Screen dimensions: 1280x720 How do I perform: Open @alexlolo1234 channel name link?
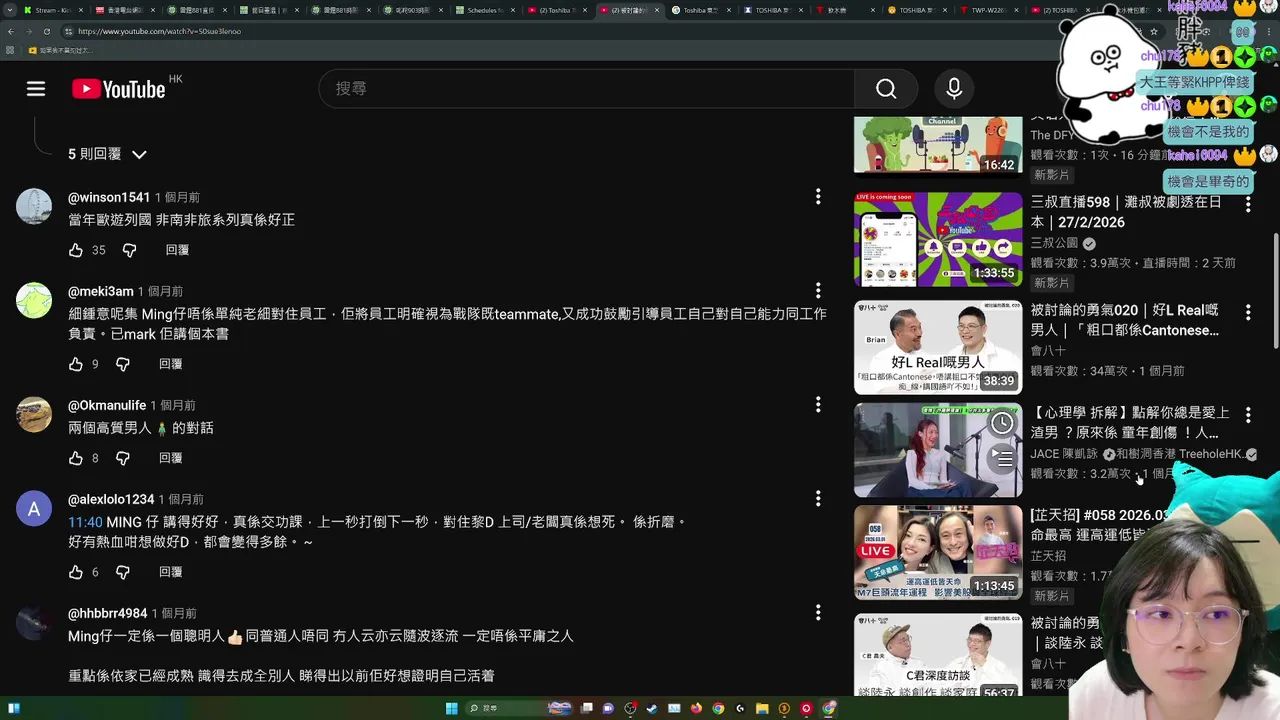tap(111, 499)
